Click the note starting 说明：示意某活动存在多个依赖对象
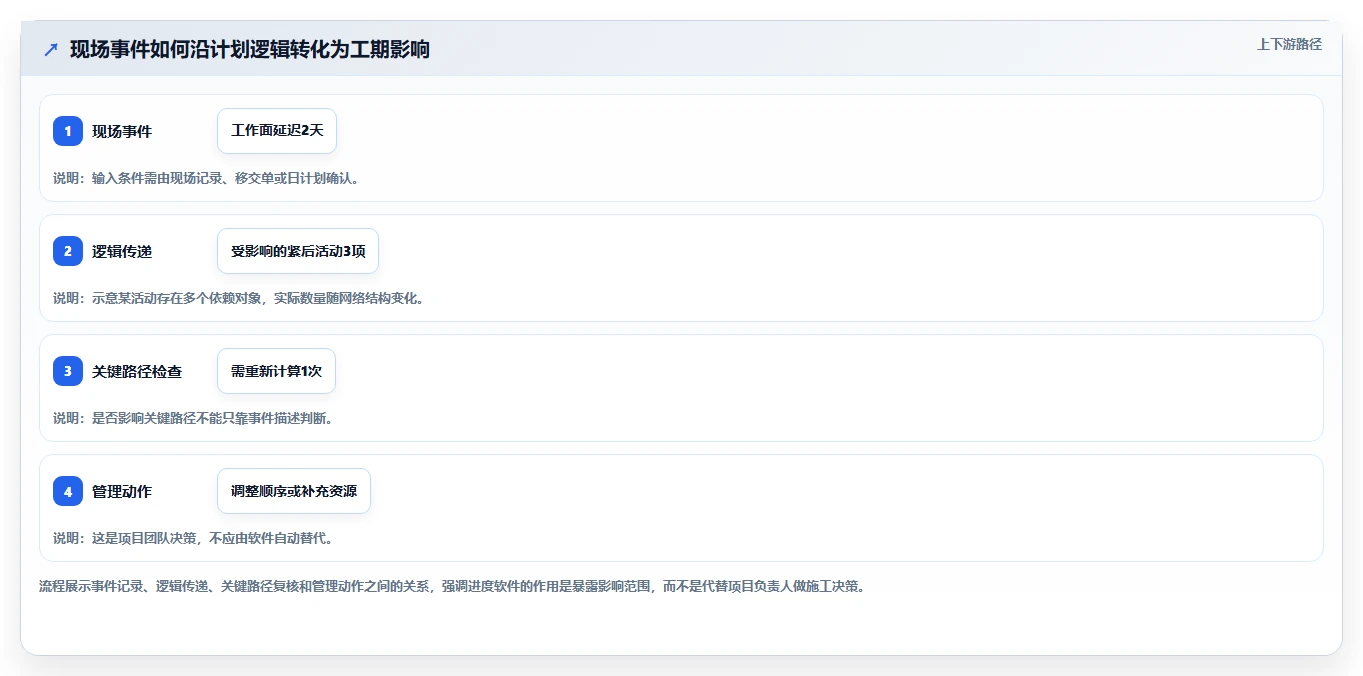The height and width of the screenshot is (676, 1363). pyautogui.click(x=239, y=298)
